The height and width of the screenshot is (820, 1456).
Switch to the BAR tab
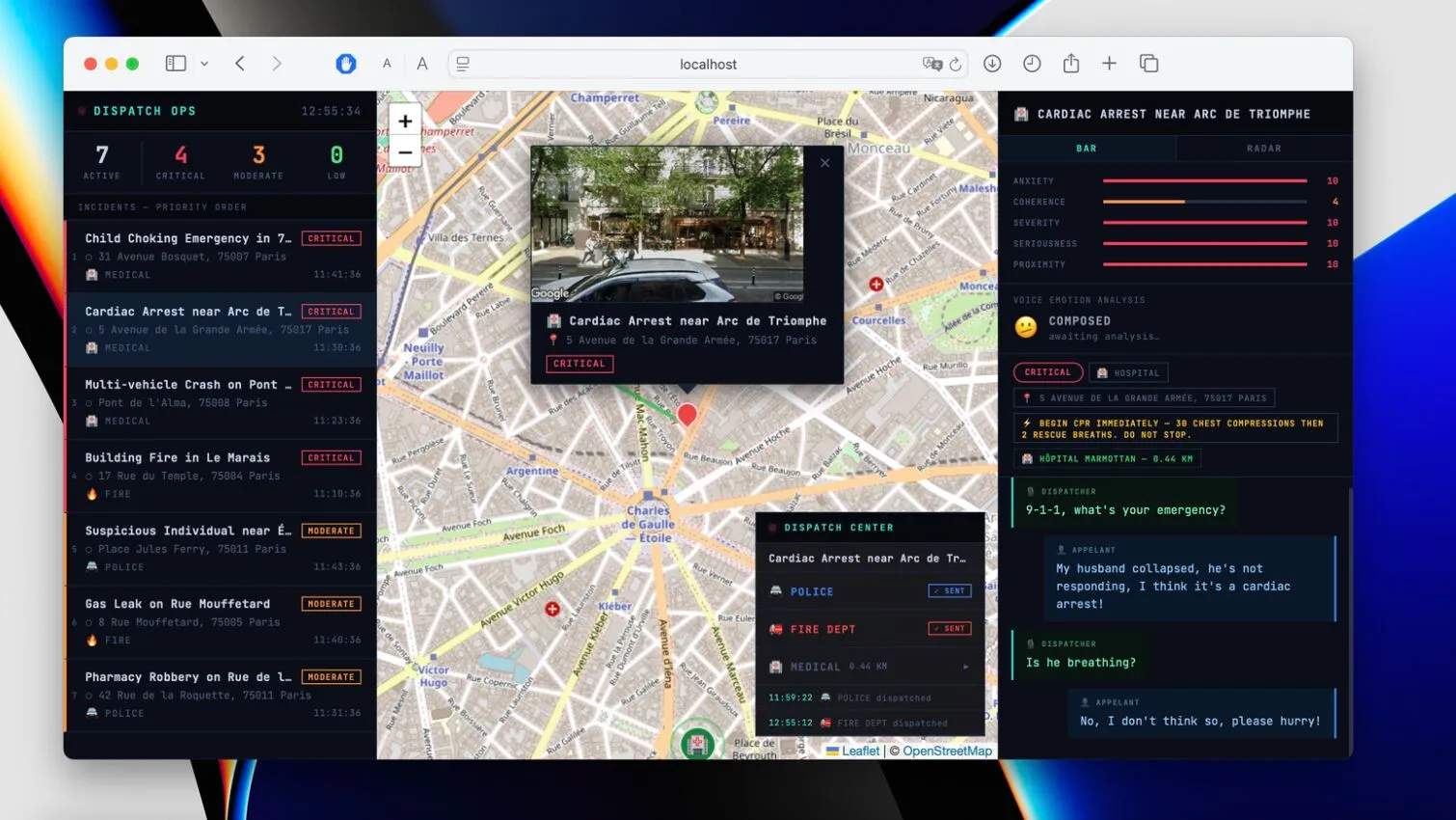click(1087, 149)
